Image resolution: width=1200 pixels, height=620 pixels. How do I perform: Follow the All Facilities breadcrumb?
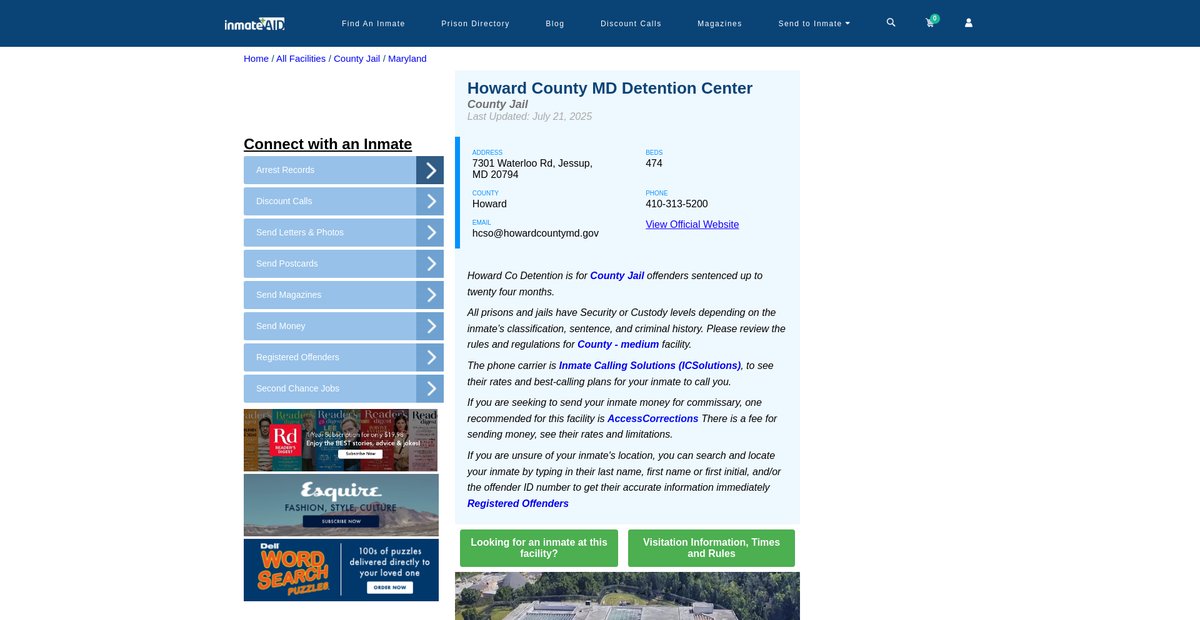click(x=301, y=59)
